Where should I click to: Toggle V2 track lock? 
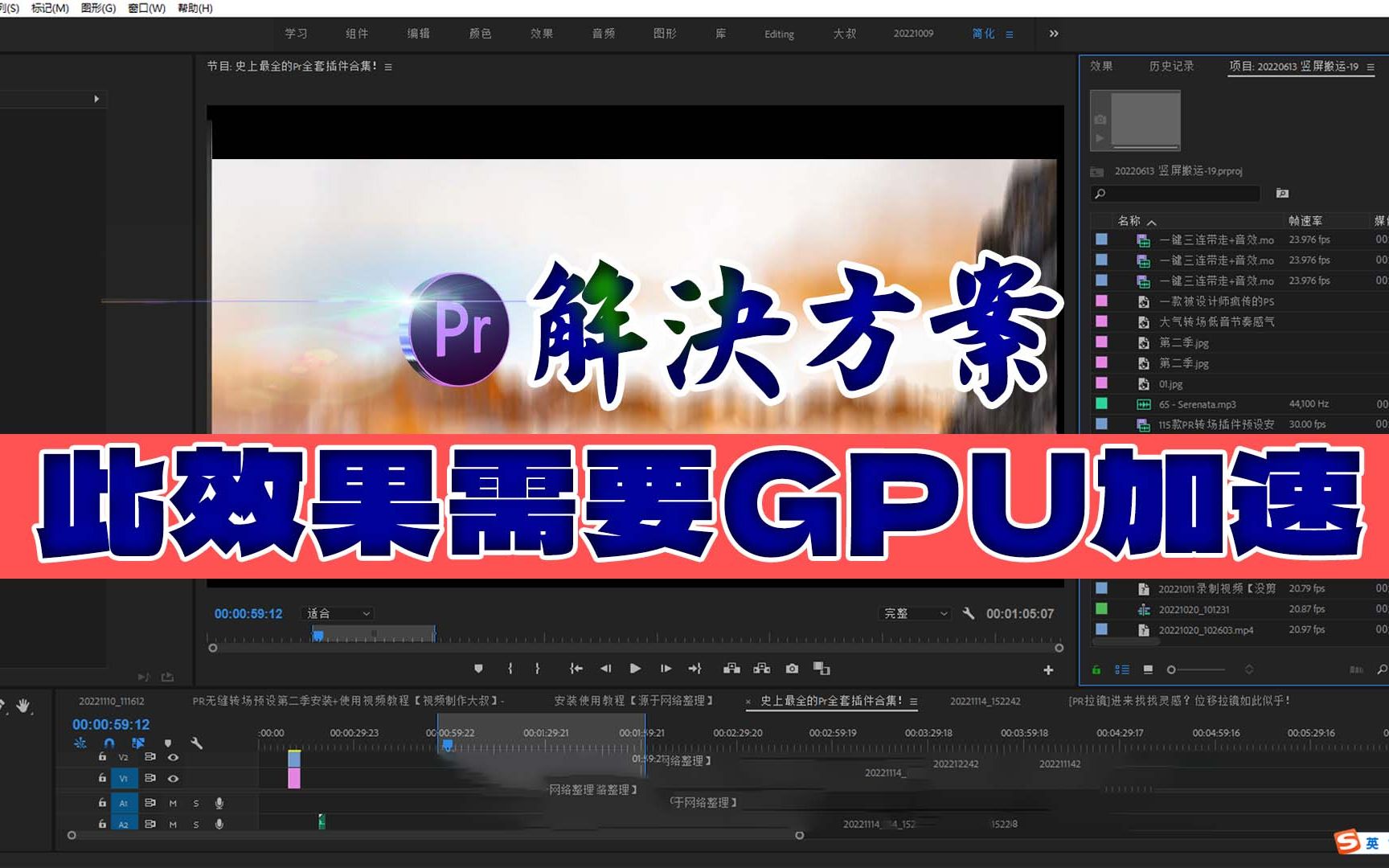point(102,757)
